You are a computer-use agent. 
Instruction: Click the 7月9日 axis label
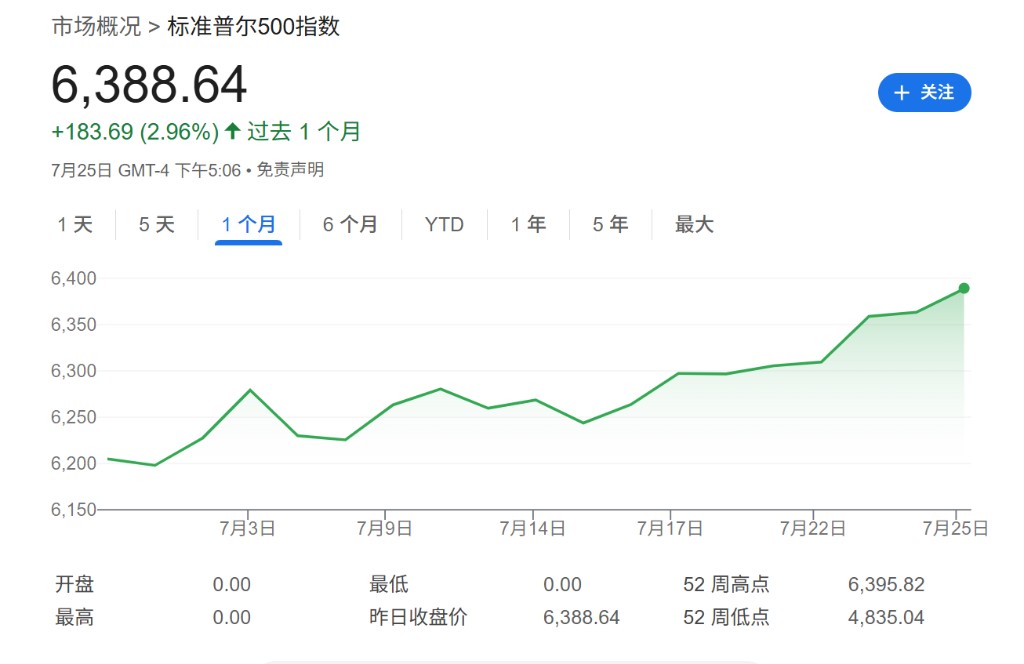tap(384, 528)
